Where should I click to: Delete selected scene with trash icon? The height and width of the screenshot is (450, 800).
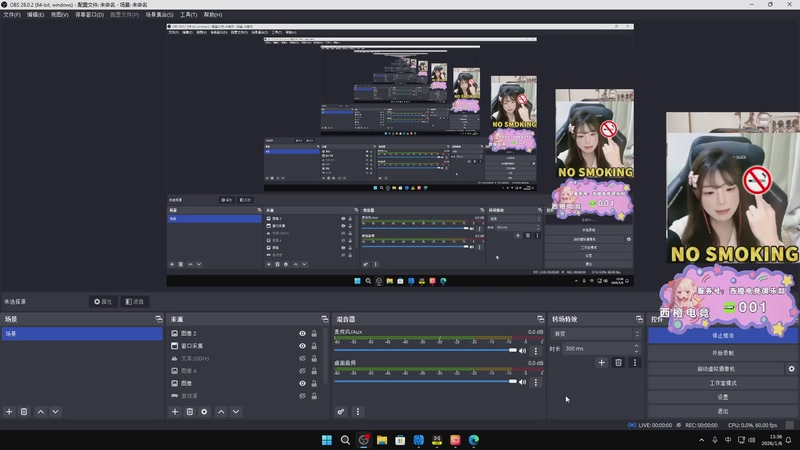[x=24, y=412]
